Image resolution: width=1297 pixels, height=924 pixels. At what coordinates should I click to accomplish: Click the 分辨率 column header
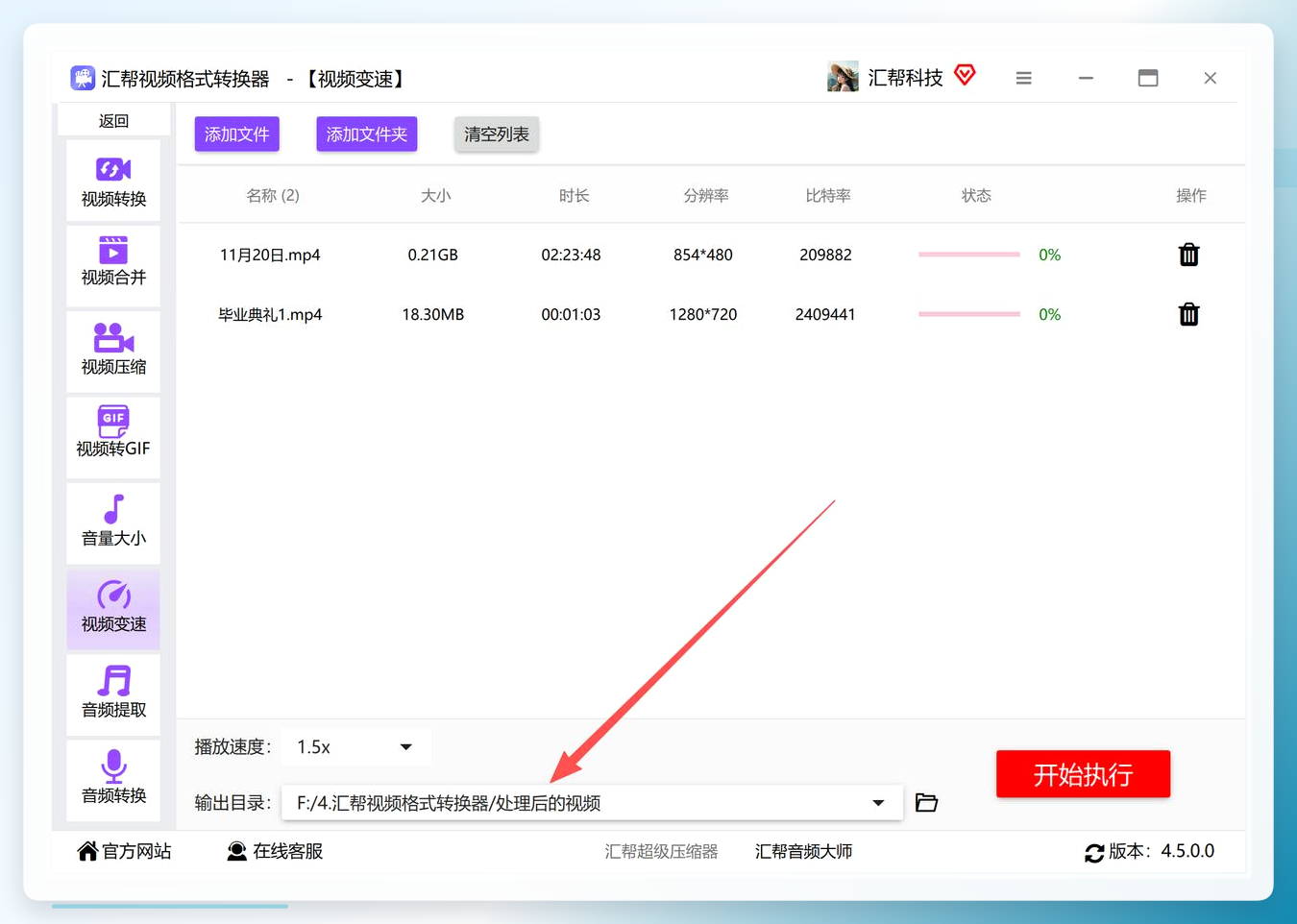pyautogui.click(x=706, y=195)
